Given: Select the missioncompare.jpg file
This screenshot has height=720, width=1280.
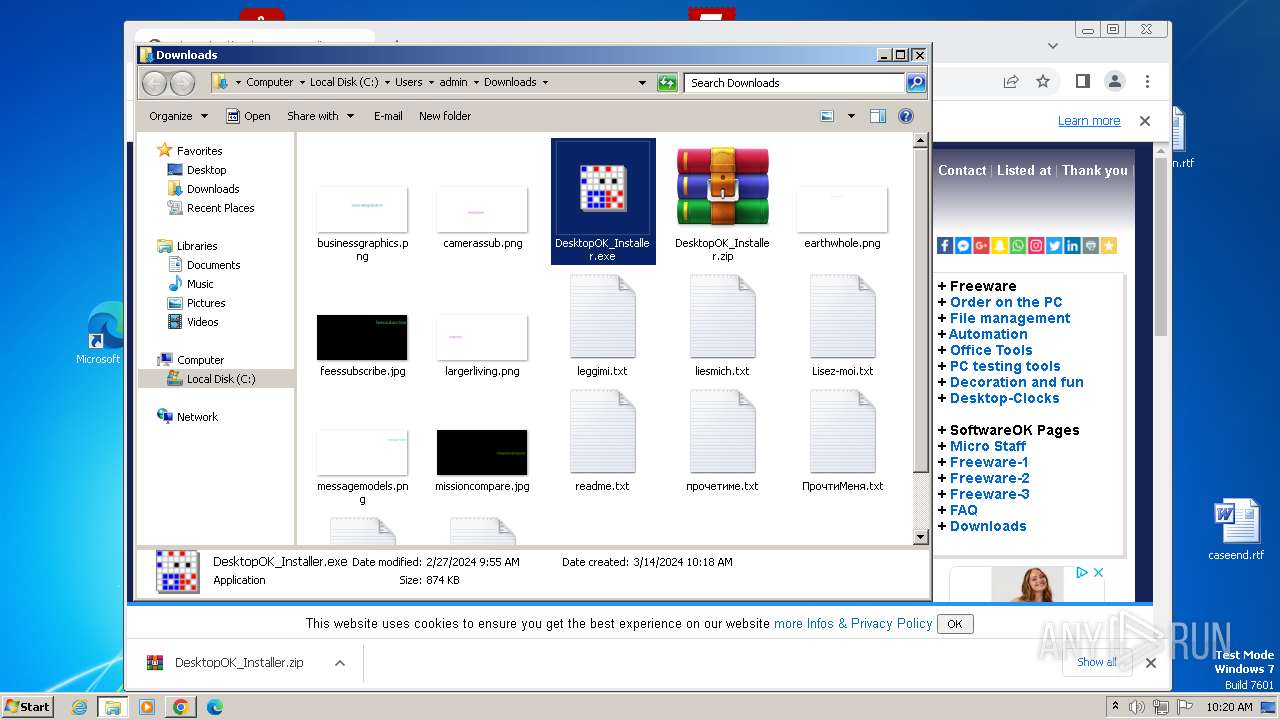Looking at the screenshot, I should (482, 452).
